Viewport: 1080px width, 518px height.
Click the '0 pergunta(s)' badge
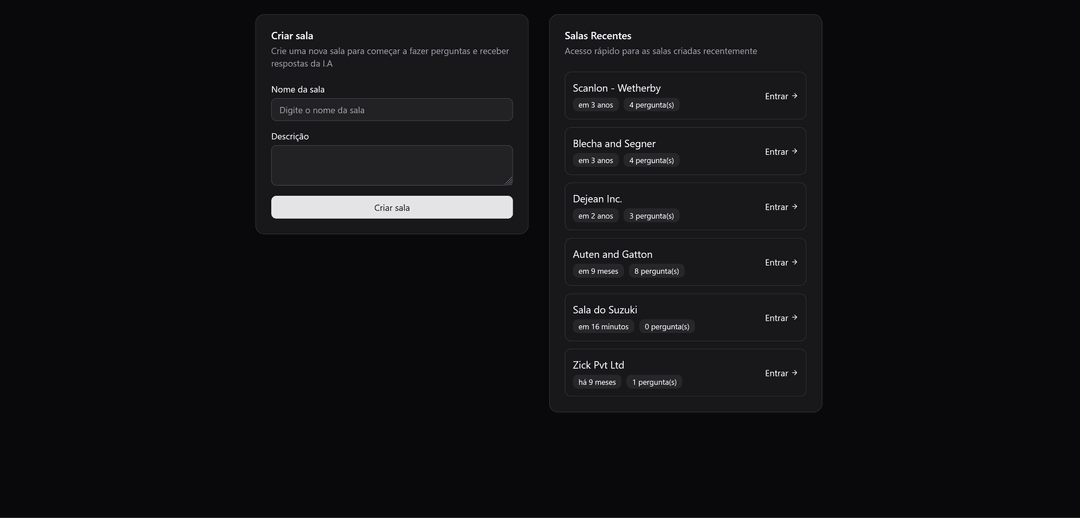tap(666, 327)
